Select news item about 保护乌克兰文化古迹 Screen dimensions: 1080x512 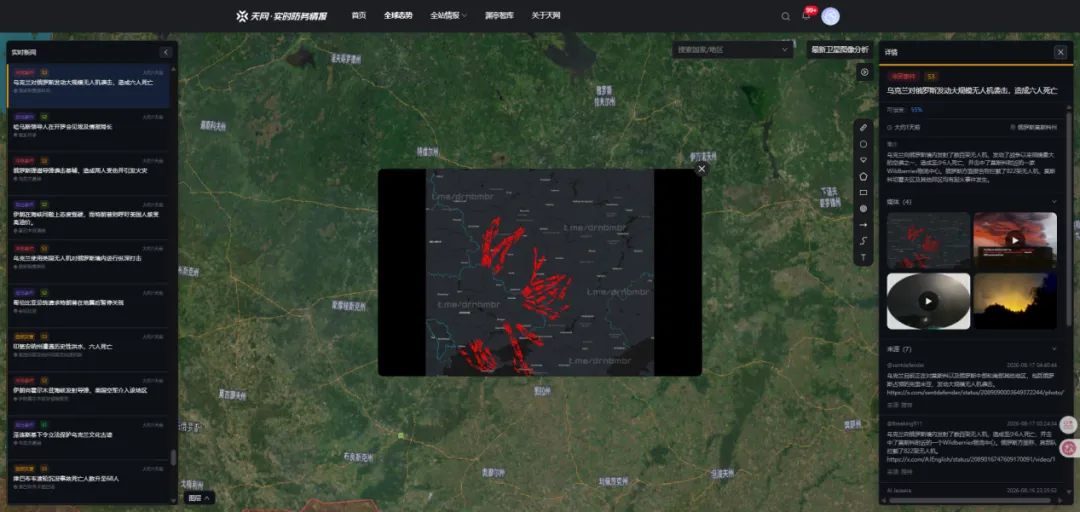coord(88,438)
